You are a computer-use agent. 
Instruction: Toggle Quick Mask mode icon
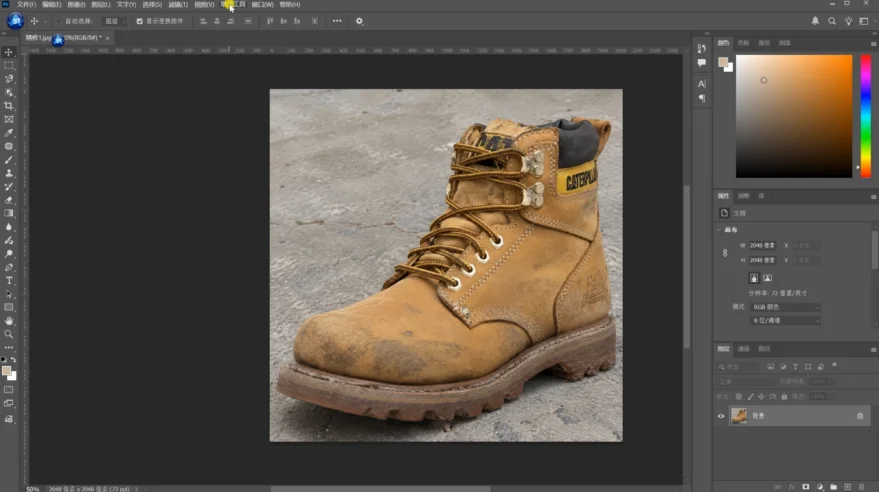pos(9,390)
